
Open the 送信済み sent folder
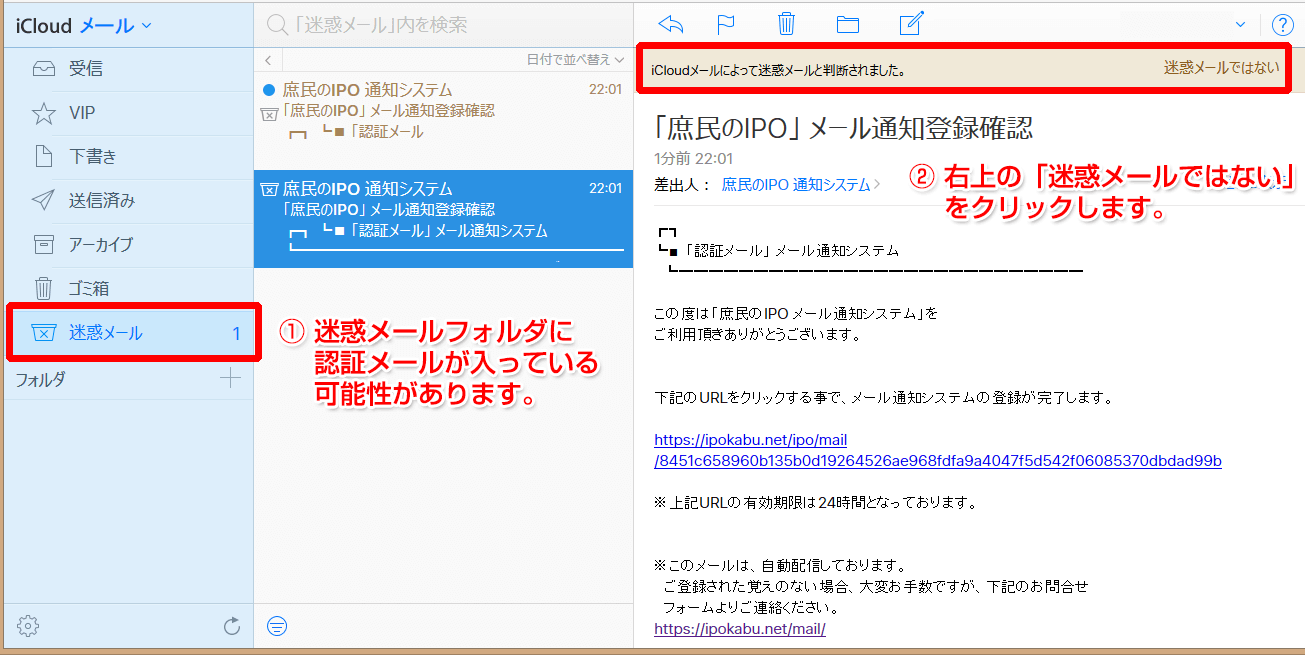129,201
